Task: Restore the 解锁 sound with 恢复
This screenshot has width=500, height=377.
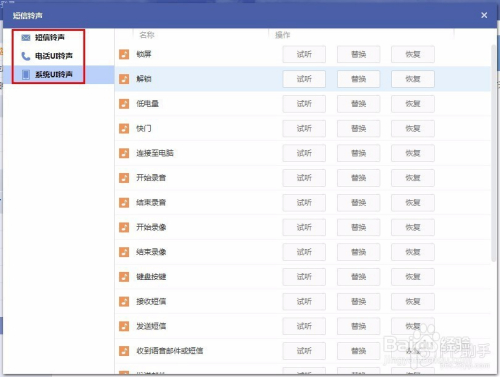Action: (x=413, y=79)
